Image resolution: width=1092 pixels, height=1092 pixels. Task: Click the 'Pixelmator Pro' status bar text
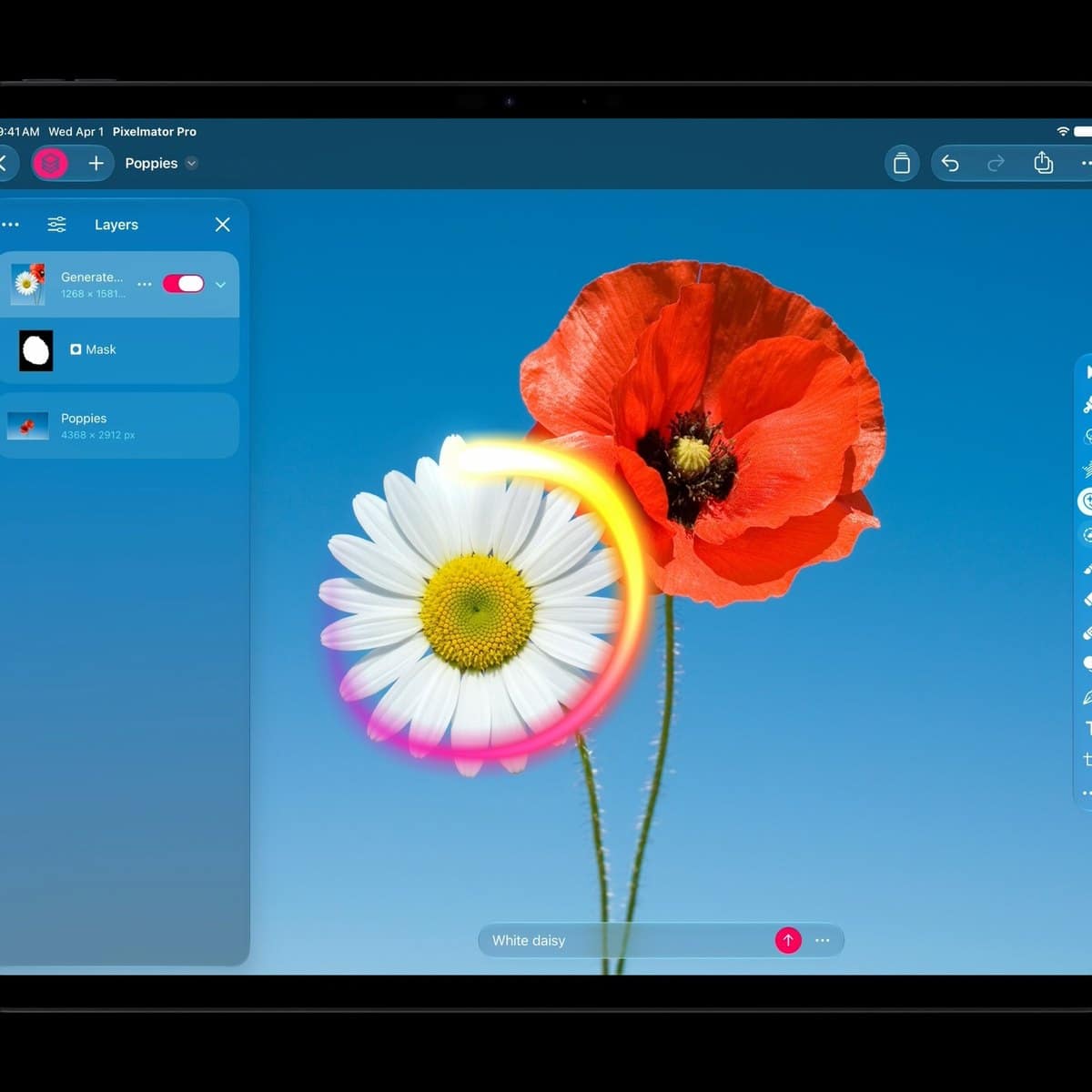(x=155, y=132)
